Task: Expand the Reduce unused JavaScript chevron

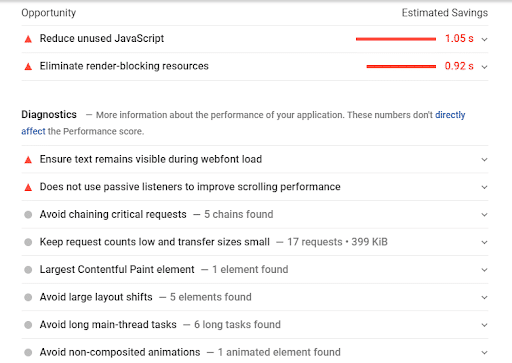Action: point(484,39)
